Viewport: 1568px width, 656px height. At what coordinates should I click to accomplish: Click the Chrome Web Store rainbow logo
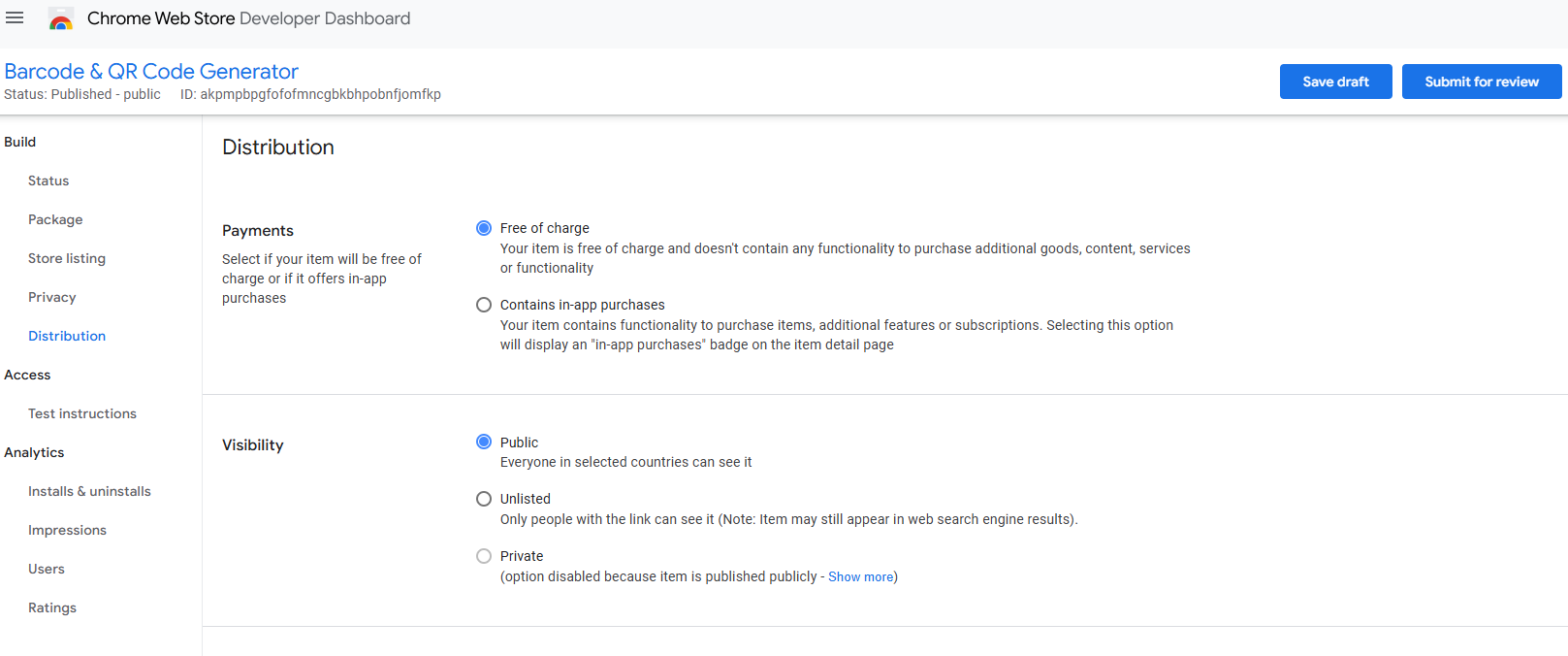pyautogui.click(x=61, y=19)
